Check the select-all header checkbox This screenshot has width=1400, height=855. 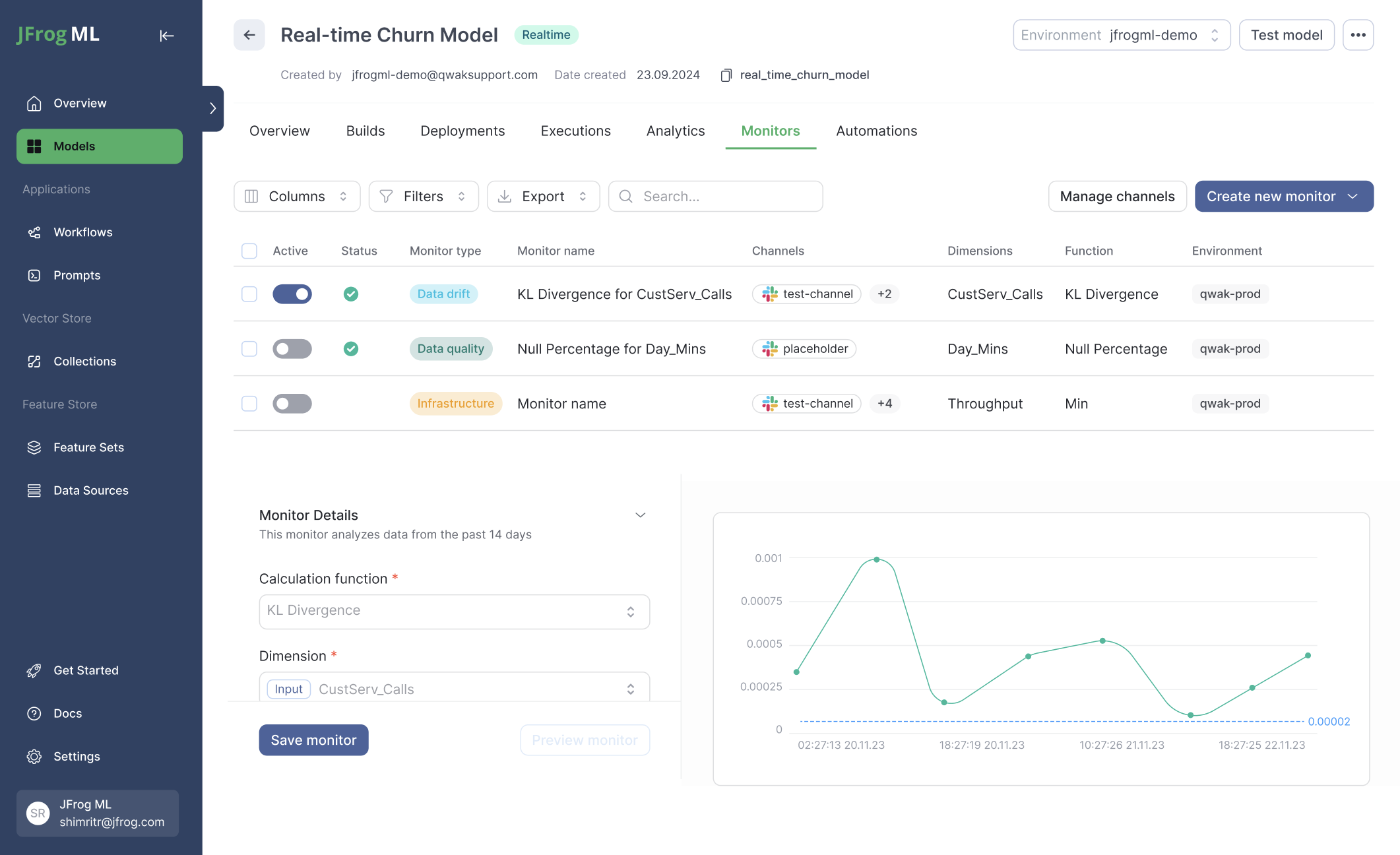pyautogui.click(x=249, y=251)
